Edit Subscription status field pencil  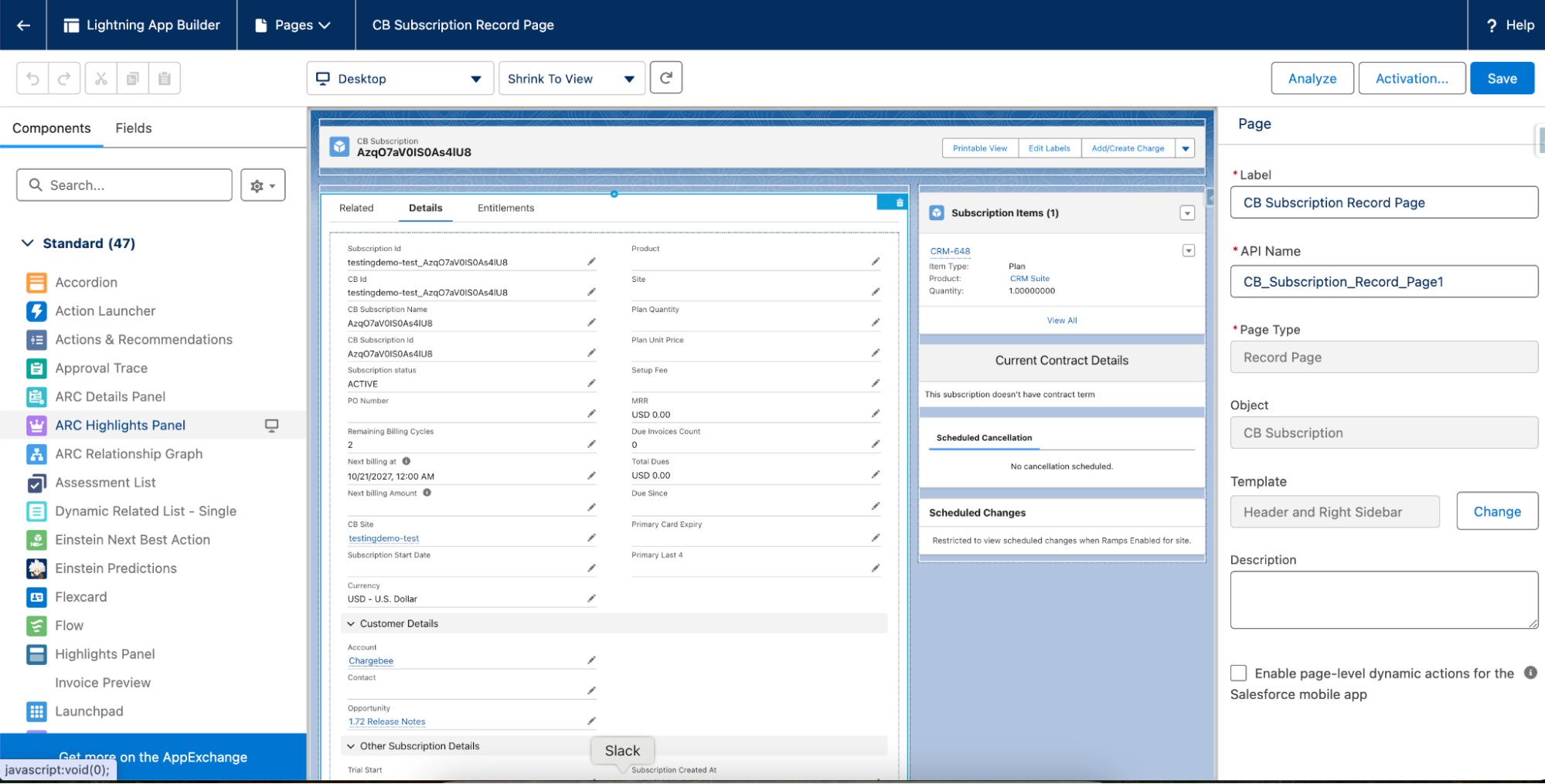tap(591, 383)
